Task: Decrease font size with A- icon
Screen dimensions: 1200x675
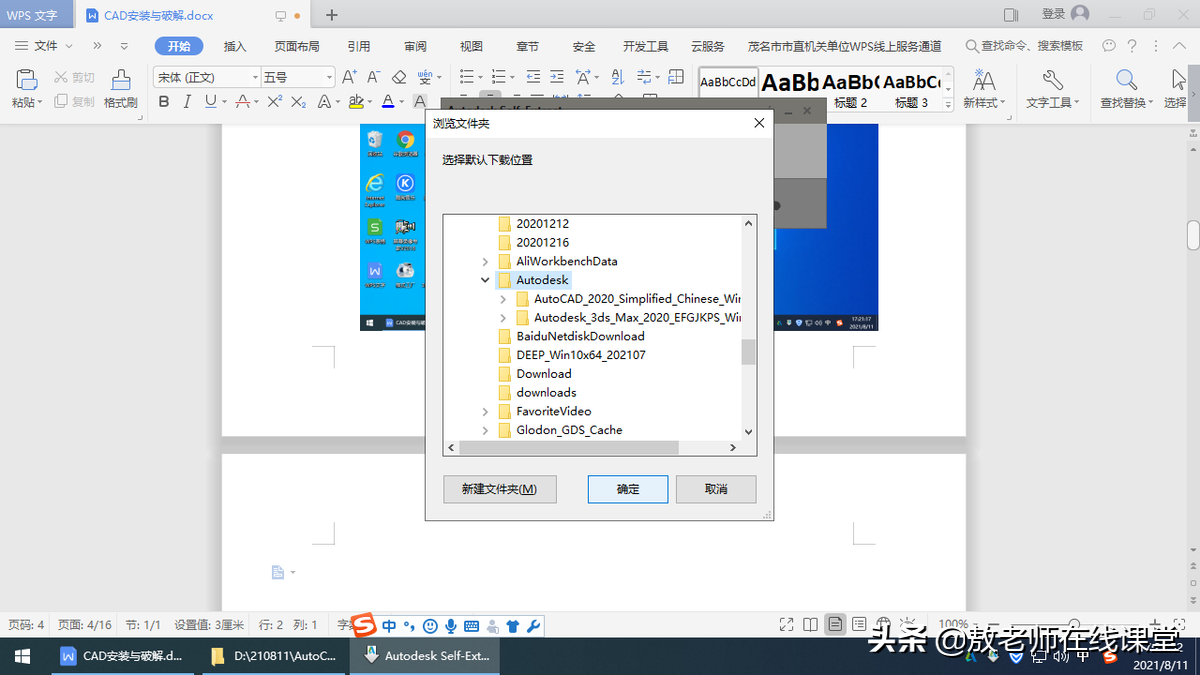Action: 373,77
